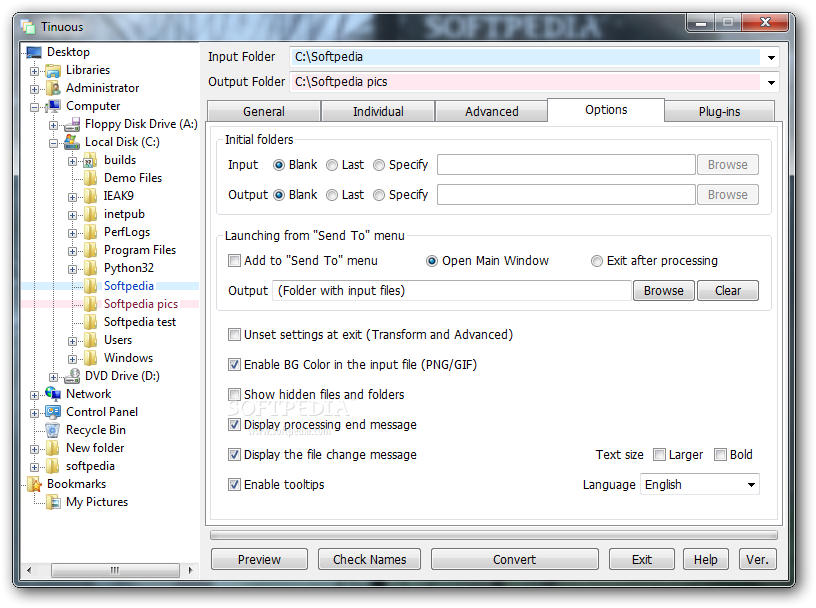Screen dimensions: 816x608
Task: Enable Add to "Send To" menu
Action: [x=234, y=261]
